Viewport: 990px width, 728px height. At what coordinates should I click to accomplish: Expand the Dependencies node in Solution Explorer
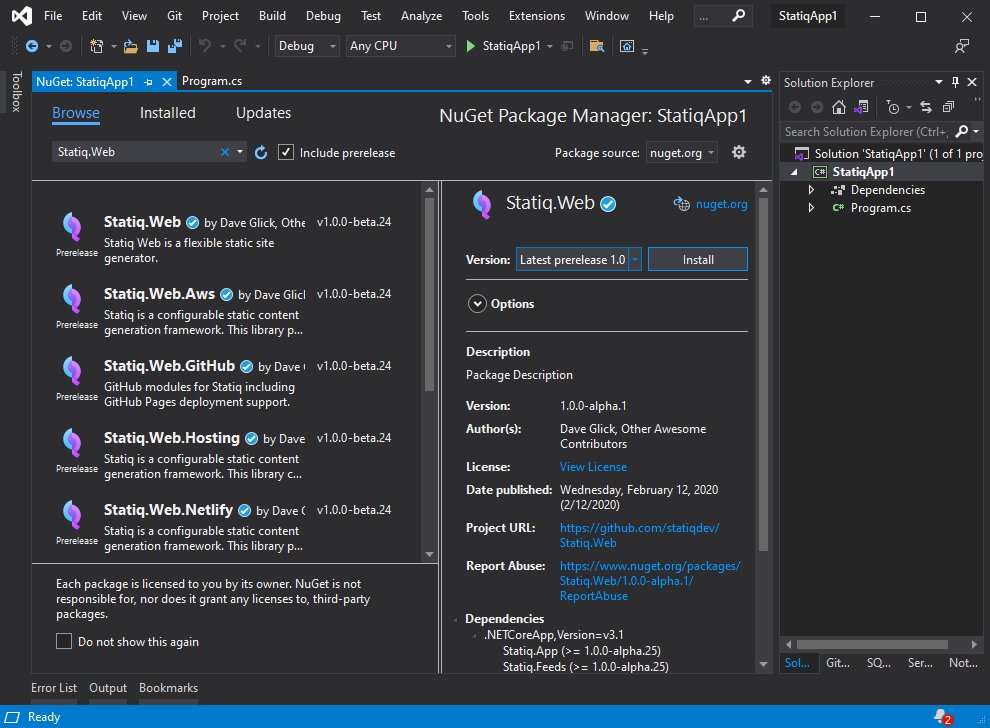pos(811,189)
